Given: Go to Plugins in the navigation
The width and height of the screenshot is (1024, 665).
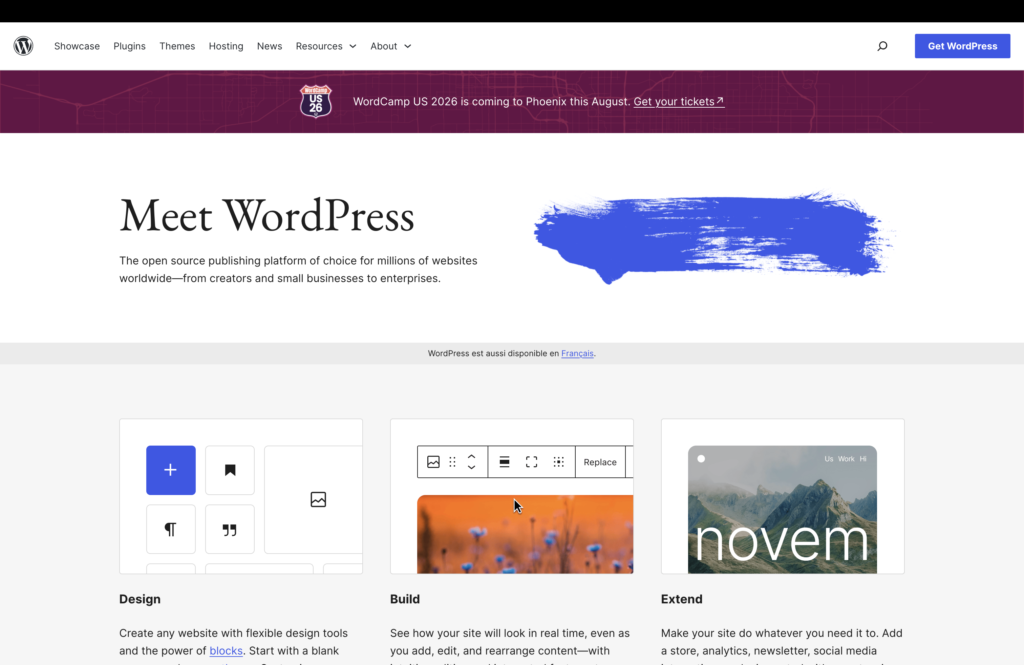Looking at the screenshot, I should tap(129, 46).
